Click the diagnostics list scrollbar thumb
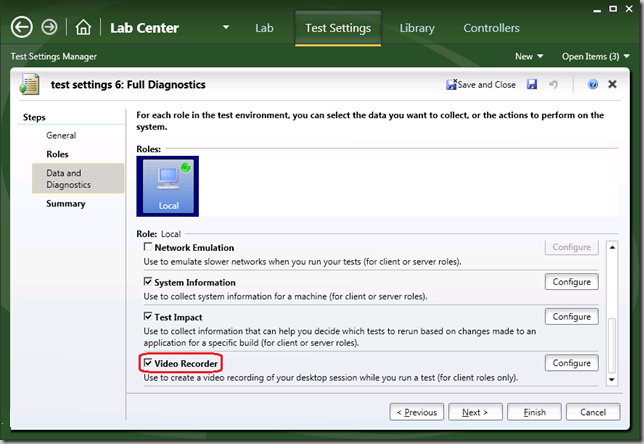644x444 pixels. (x=612, y=345)
